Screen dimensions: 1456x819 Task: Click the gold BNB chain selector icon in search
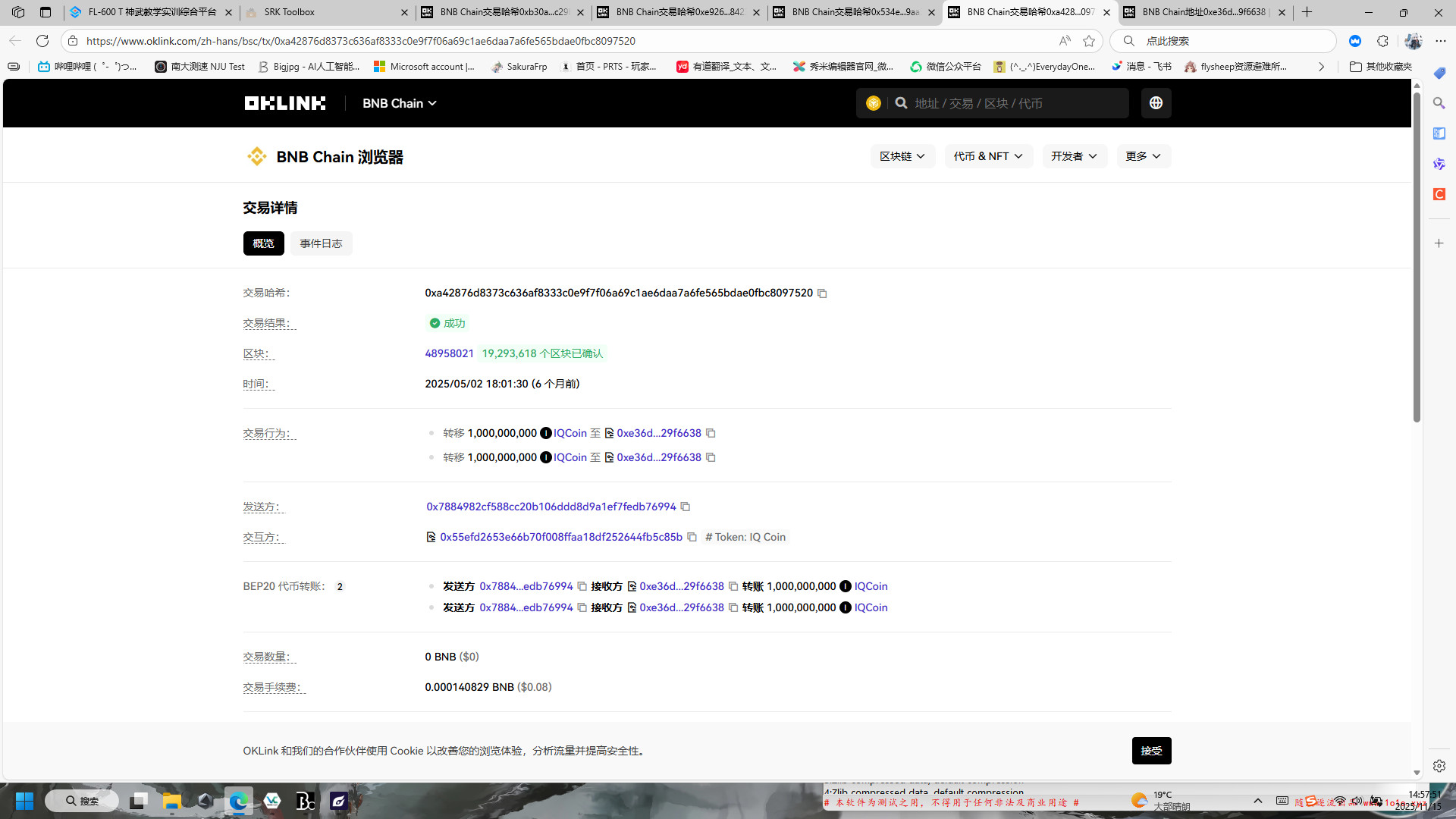point(874,103)
